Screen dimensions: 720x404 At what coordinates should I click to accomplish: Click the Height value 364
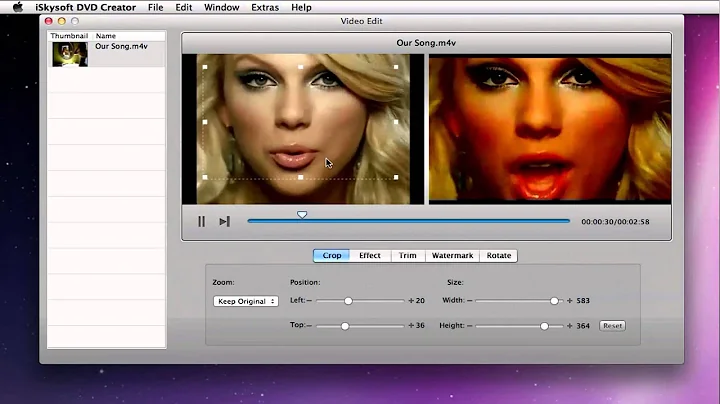point(583,325)
